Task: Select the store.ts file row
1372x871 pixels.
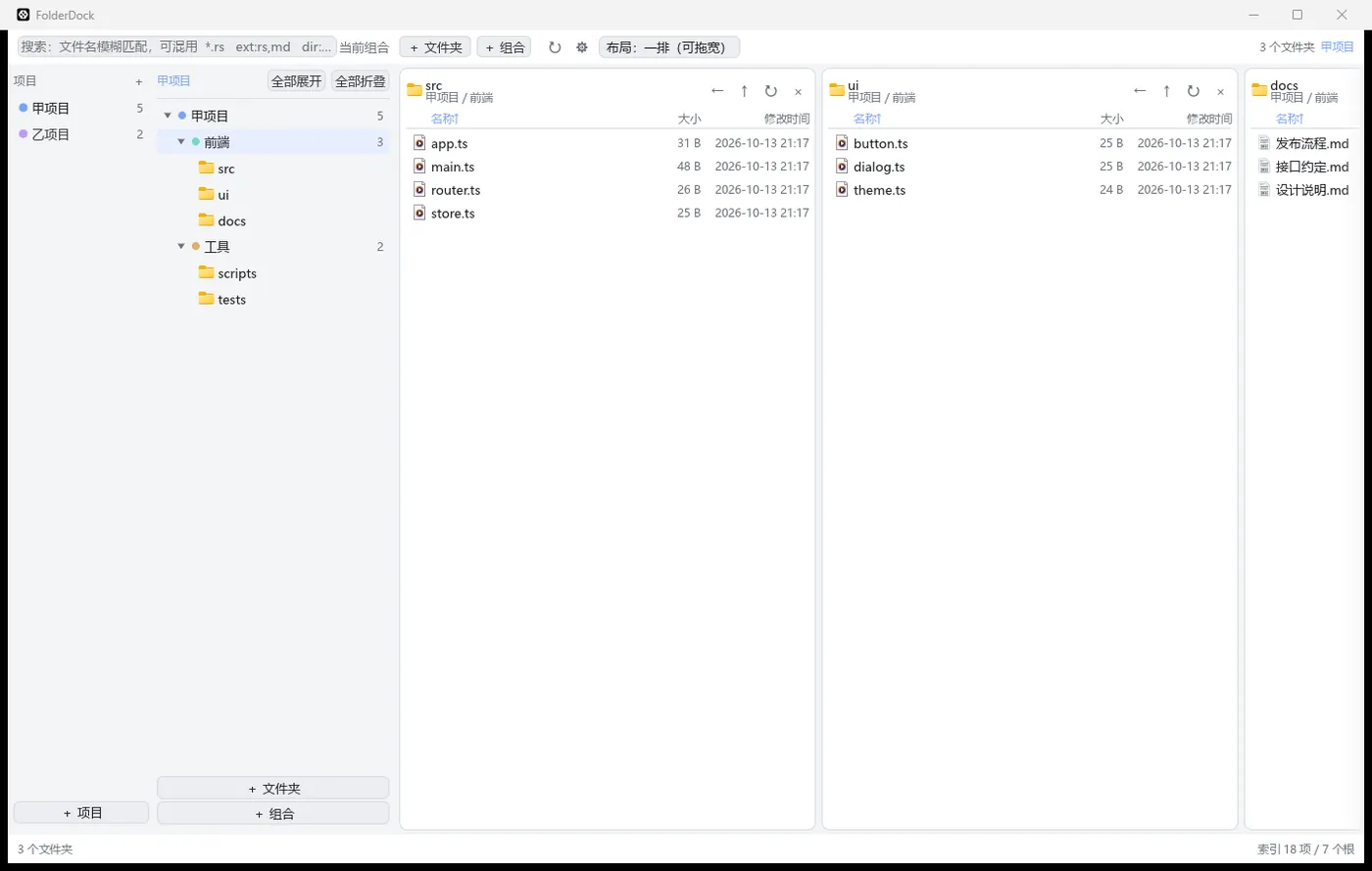Action: pos(608,214)
